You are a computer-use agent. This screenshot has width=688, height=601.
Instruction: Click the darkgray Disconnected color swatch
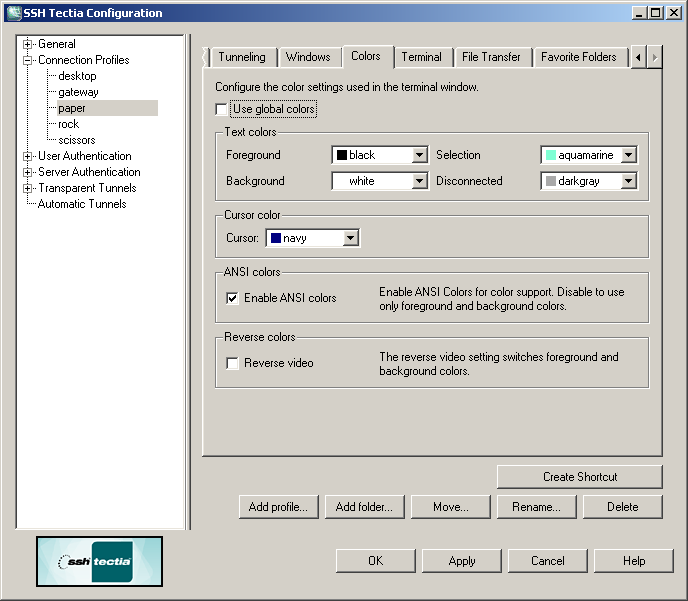click(x=551, y=181)
